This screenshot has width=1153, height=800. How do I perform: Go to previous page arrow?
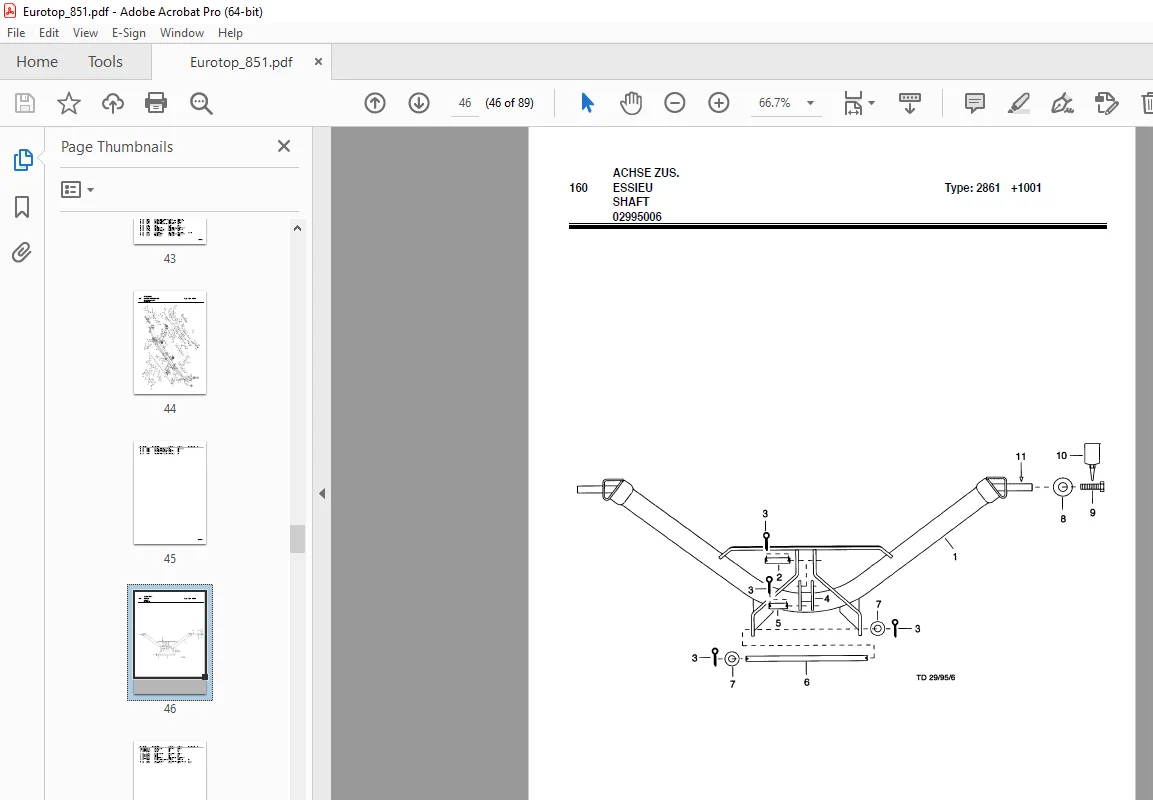tap(375, 103)
